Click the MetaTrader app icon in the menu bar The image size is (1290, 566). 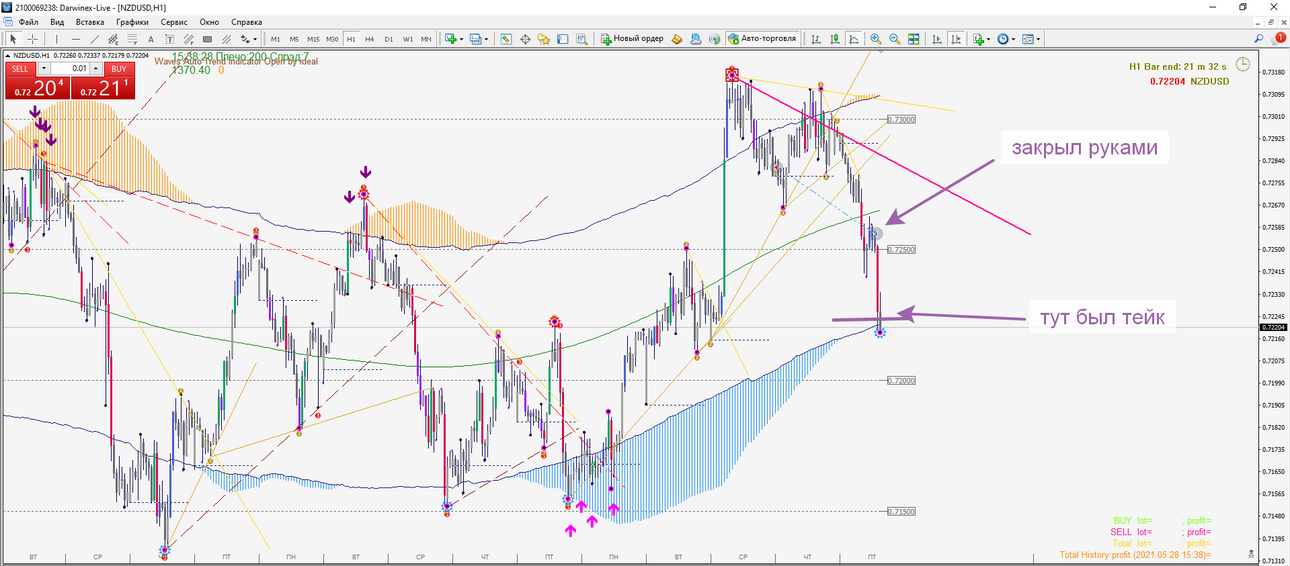[x=9, y=21]
